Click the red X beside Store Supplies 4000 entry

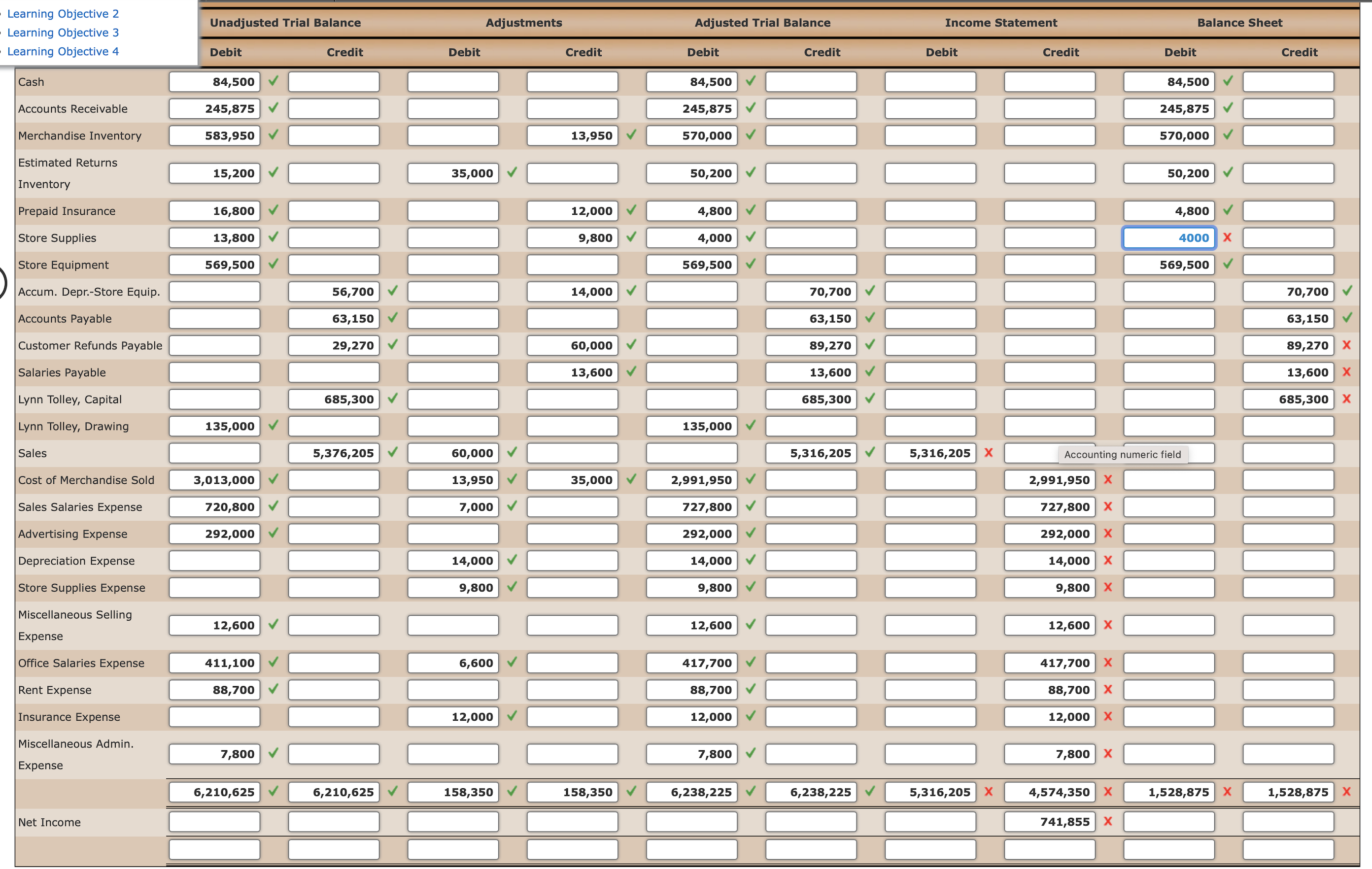tap(1228, 237)
